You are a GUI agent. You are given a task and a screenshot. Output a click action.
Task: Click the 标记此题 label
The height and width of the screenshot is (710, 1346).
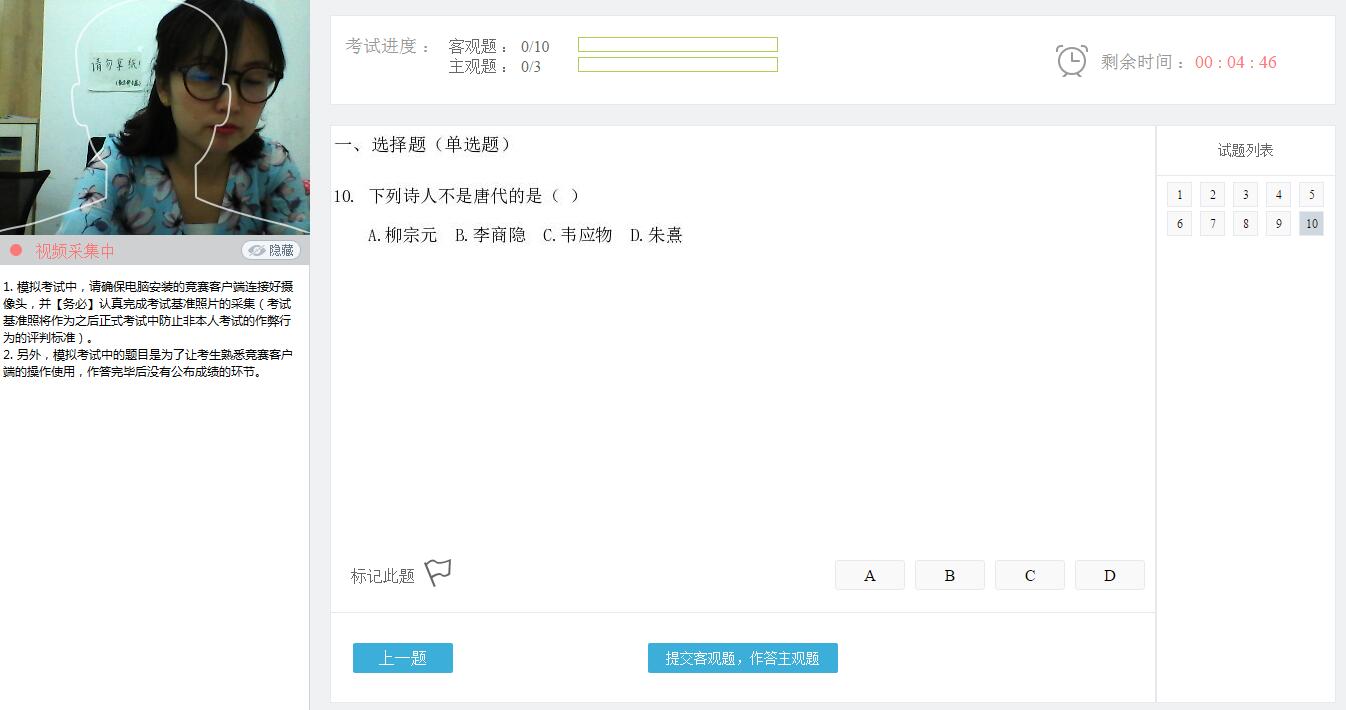pyautogui.click(x=382, y=576)
